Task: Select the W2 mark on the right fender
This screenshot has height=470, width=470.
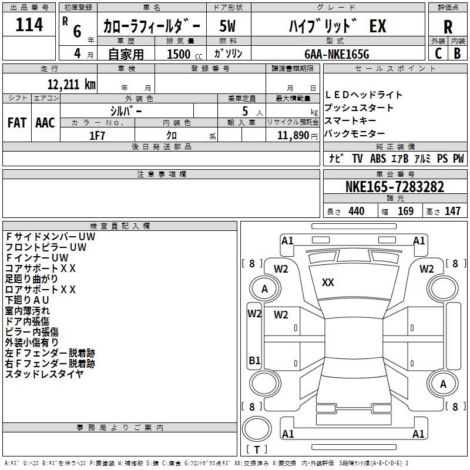Action: pos(426,269)
